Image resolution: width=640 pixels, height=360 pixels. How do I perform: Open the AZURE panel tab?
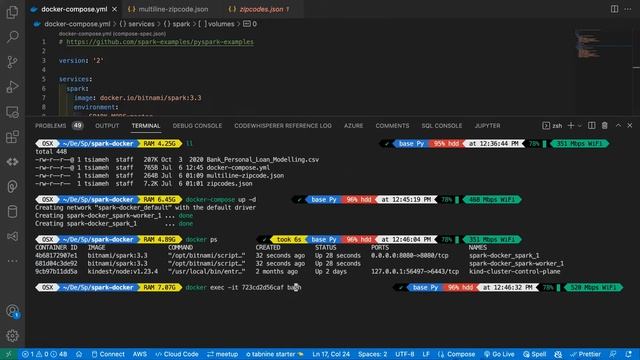[x=353, y=126]
